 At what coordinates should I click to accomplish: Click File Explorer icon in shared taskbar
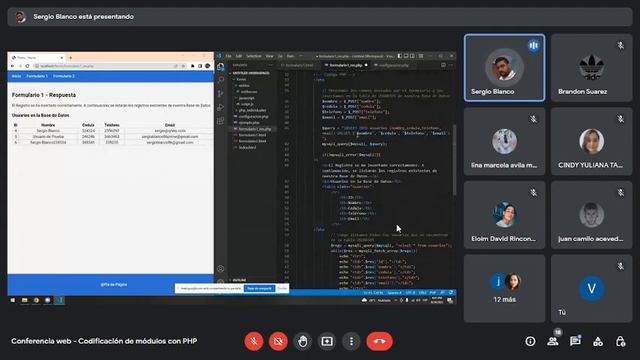[24, 300]
